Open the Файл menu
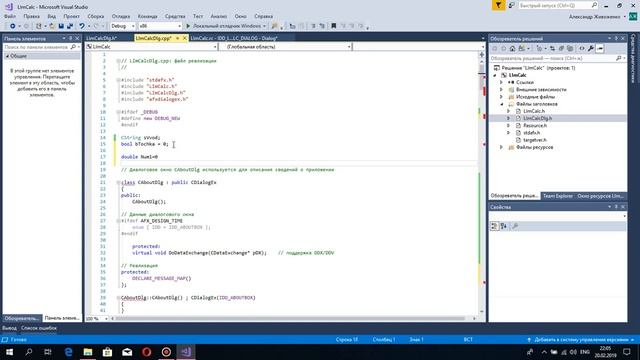The width and height of the screenshot is (640, 360). click(10, 16)
